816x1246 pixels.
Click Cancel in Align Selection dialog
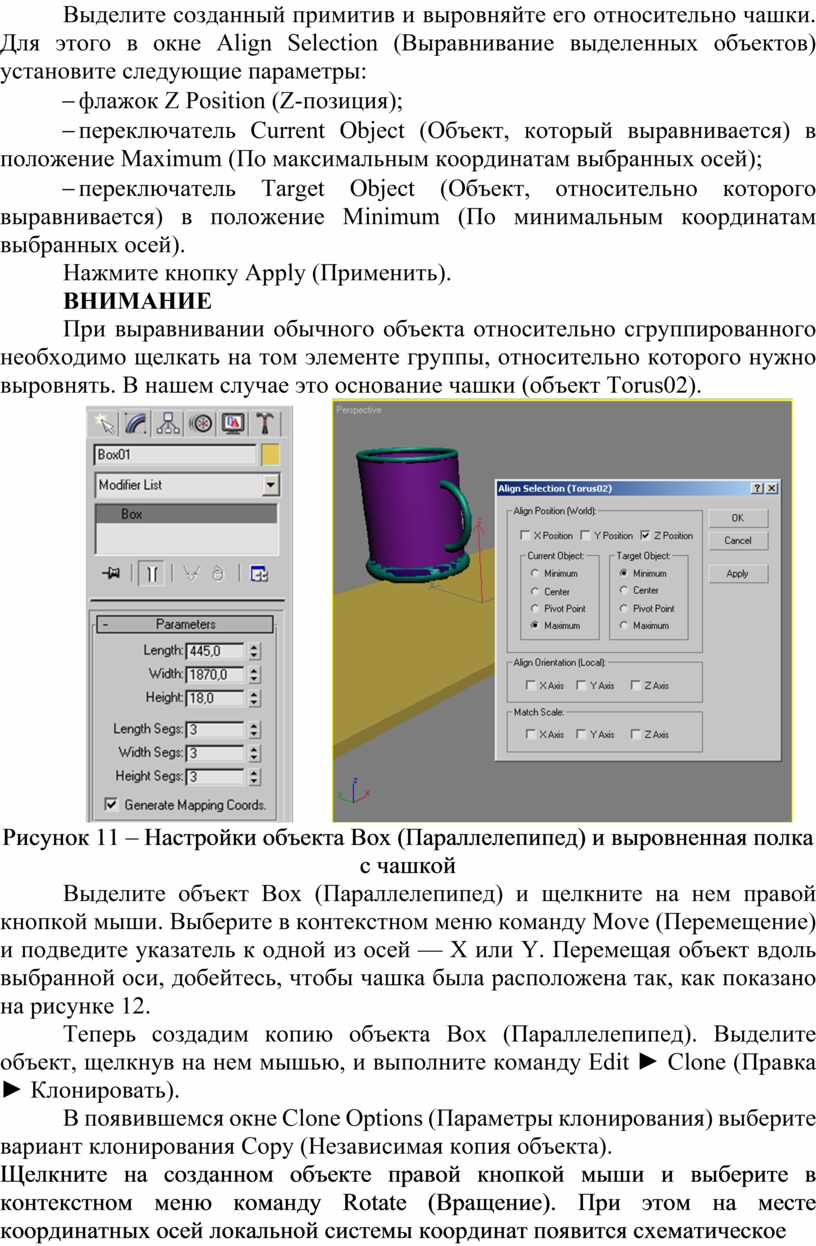tap(738, 541)
